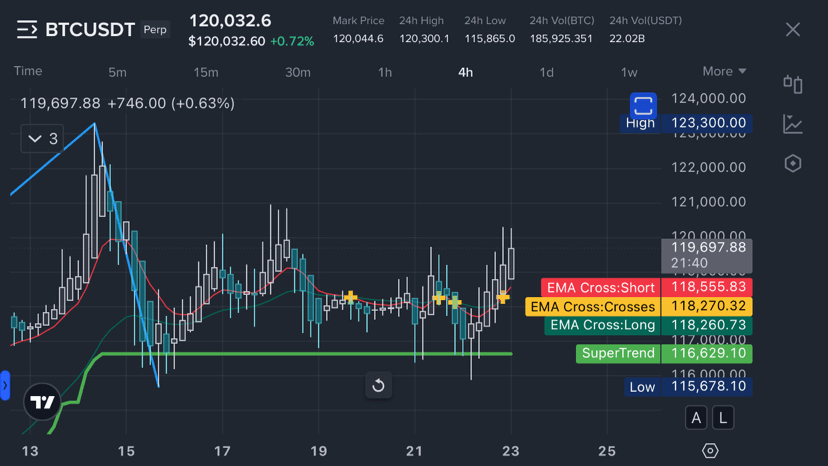
Task: Click date 19 on the time axis
Action: [318, 451]
